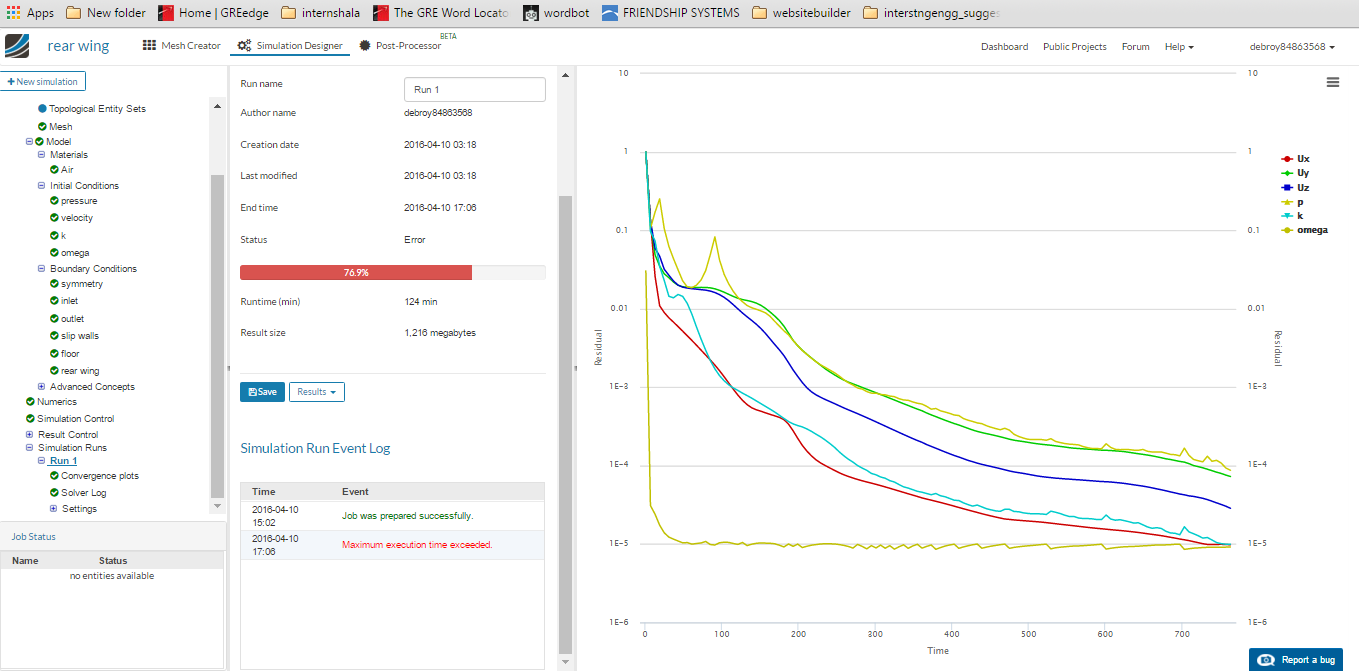Hide the Uz series via legend
The width and height of the screenshot is (1359, 671).
(x=1302, y=188)
